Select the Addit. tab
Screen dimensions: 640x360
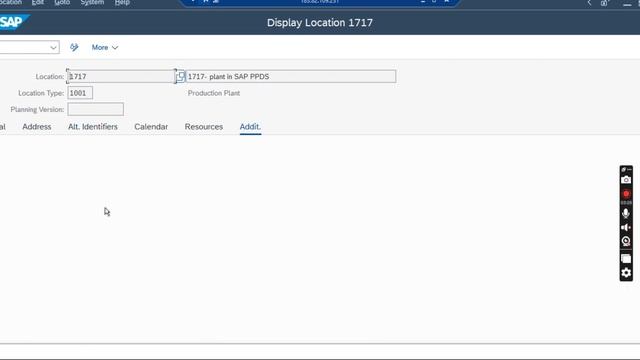click(x=250, y=127)
